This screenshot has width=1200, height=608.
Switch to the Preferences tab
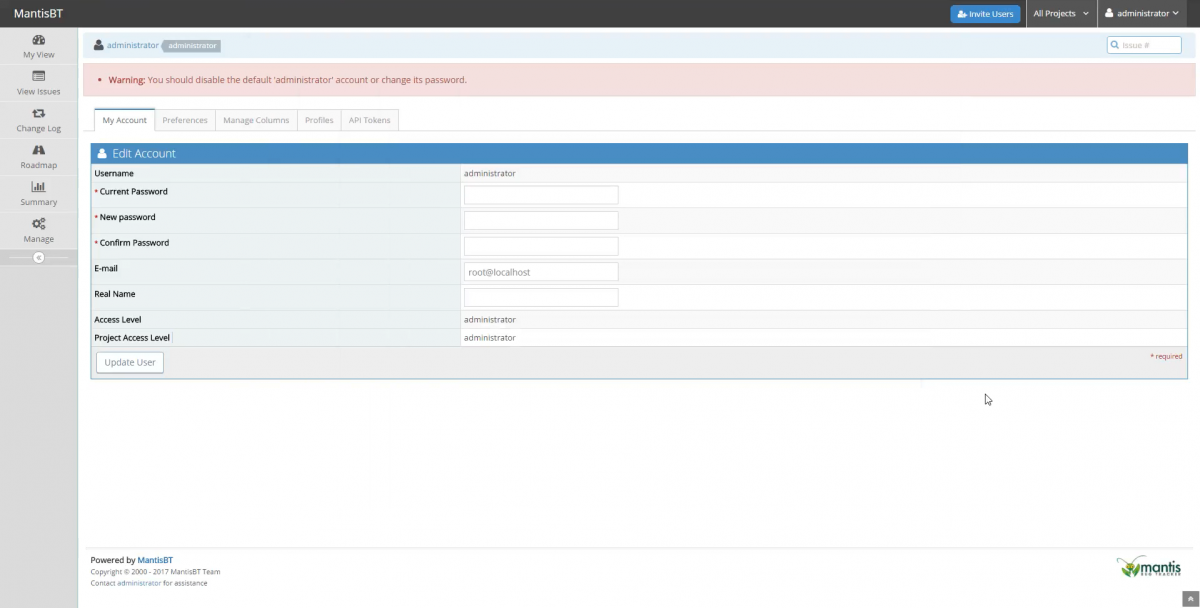point(184,119)
